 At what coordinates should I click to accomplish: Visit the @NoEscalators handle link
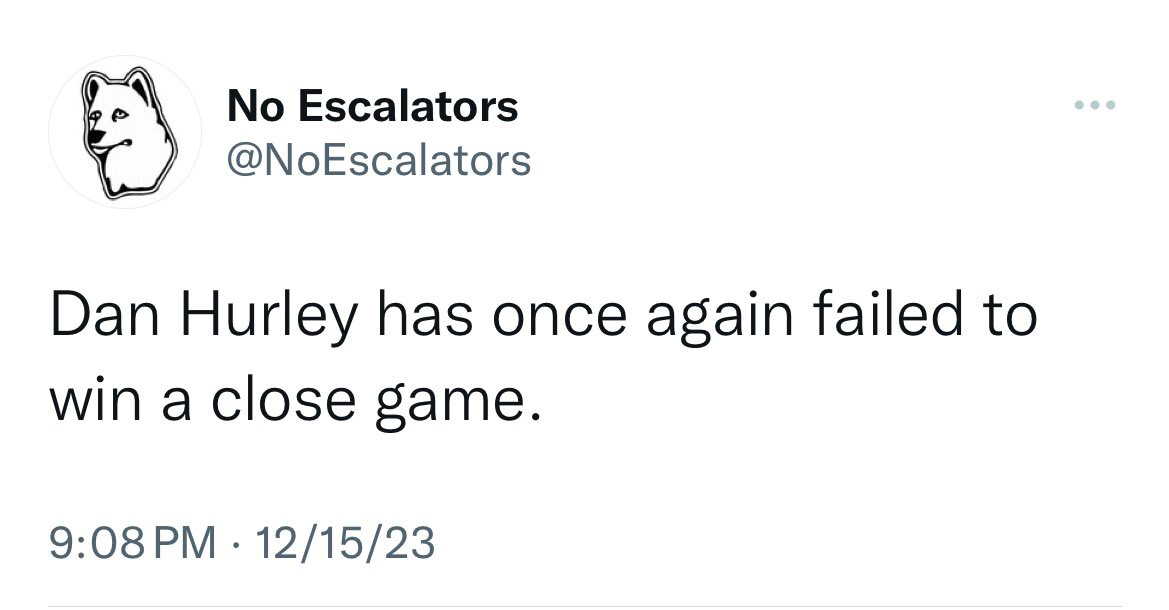click(x=379, y=159)
